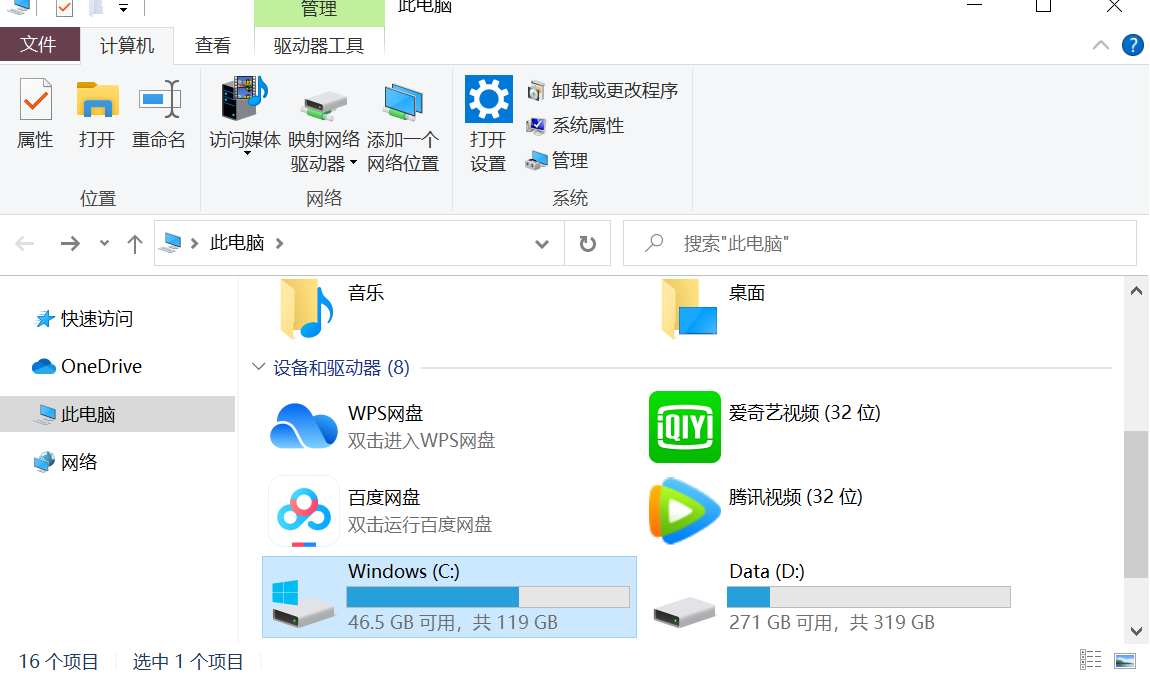The height and width of the screenshot is (679, 1150).
Task: Open the 映射网络驱动器 dropdown arrow
Action: click(x=354, y=163)
